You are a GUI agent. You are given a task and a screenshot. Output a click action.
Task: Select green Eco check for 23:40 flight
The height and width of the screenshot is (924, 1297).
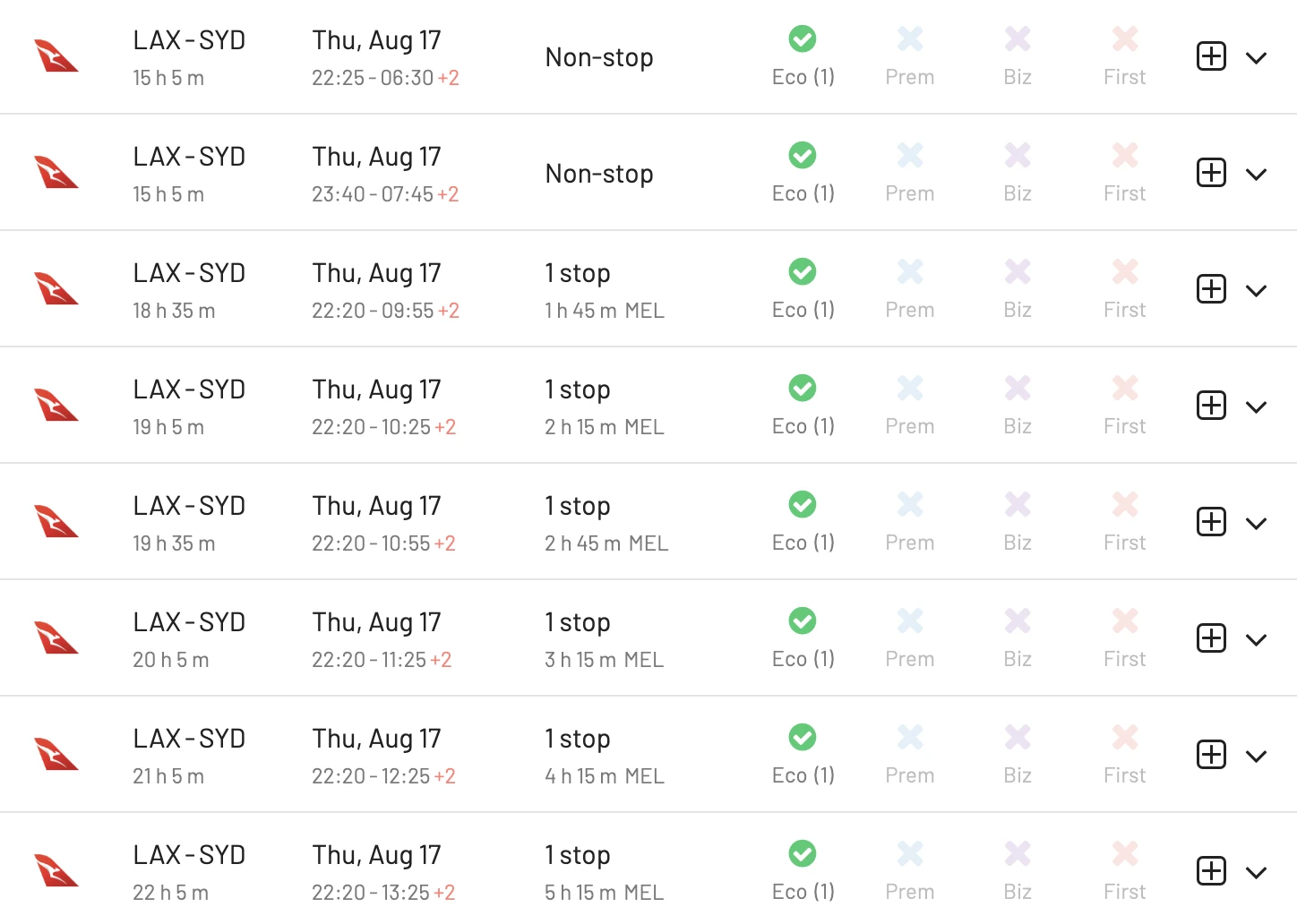point(803,156)
